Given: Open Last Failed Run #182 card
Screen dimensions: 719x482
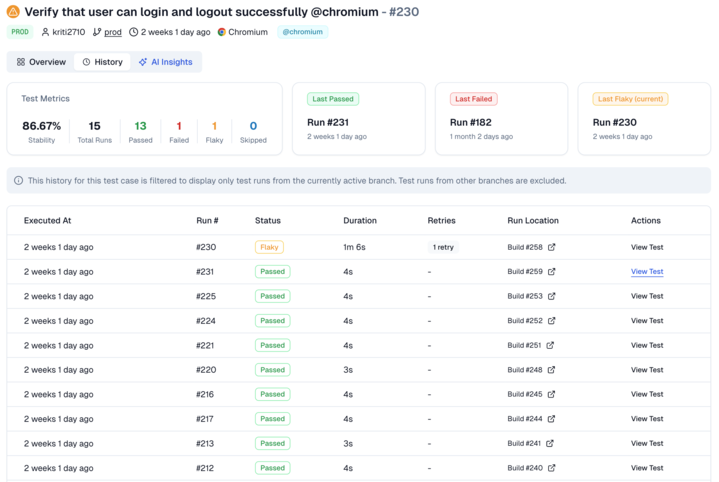Looking at the screenshot, I should (x=501, y=119).
